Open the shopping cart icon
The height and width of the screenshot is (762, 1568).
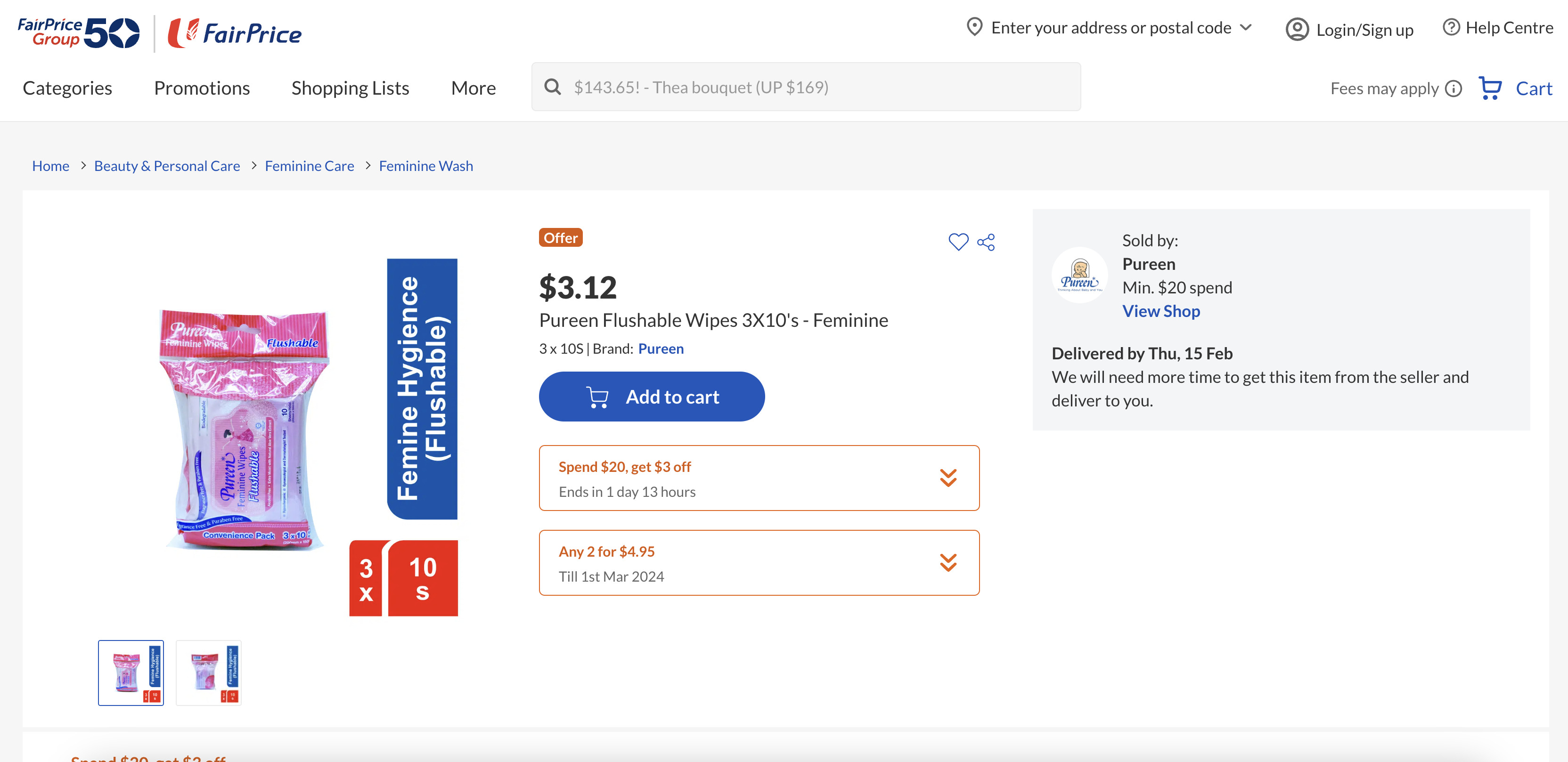pos(1490,88)
